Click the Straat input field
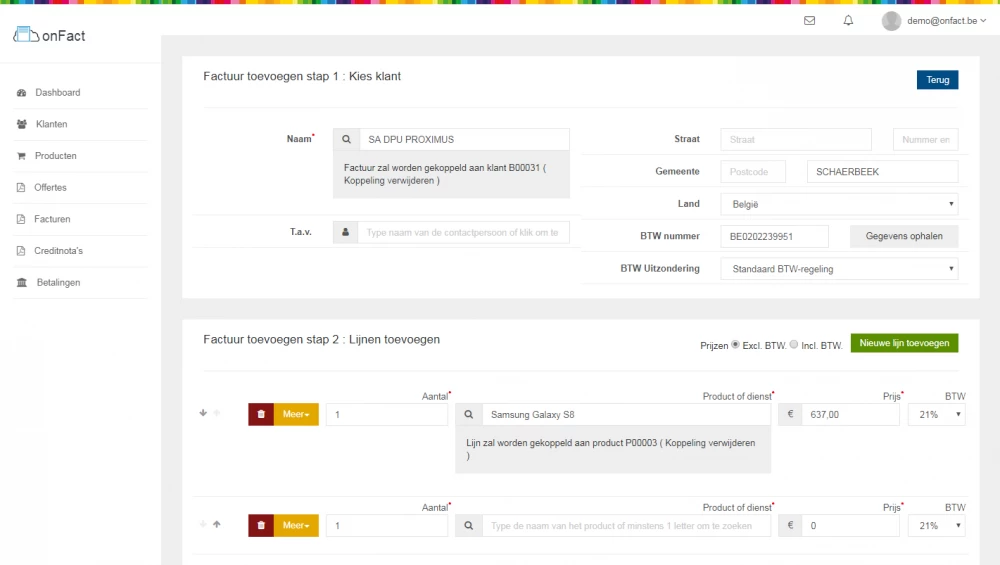The image size is (1000, 565). [800, 140]
